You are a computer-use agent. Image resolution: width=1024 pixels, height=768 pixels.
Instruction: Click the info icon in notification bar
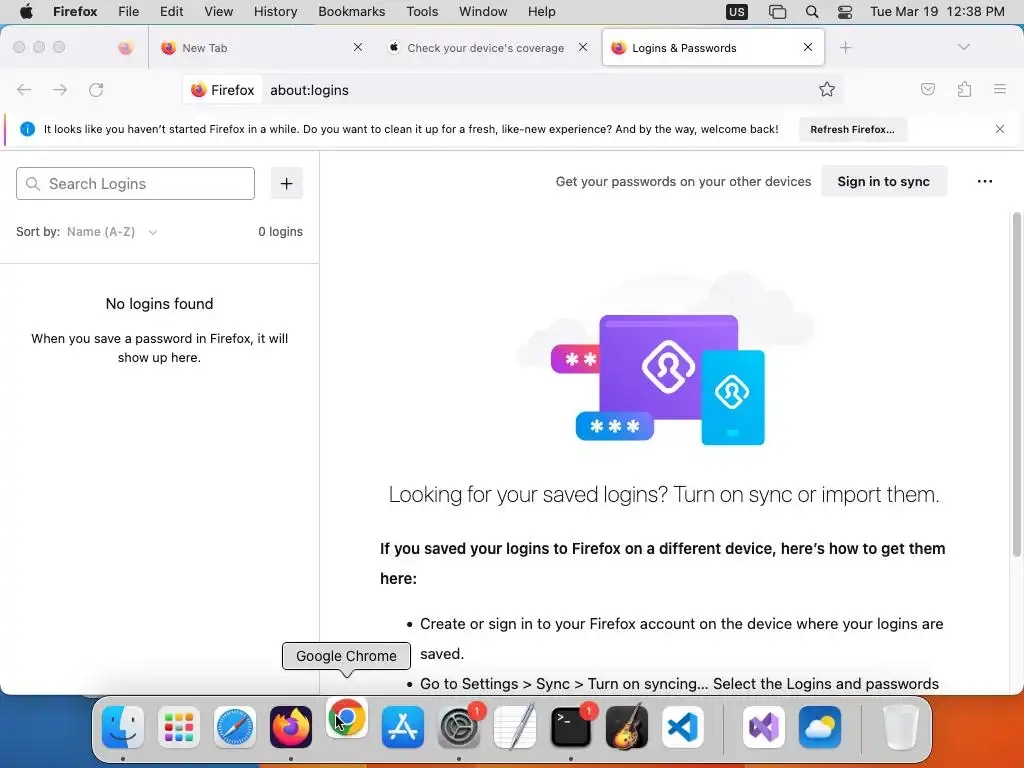tap(27, 129)
